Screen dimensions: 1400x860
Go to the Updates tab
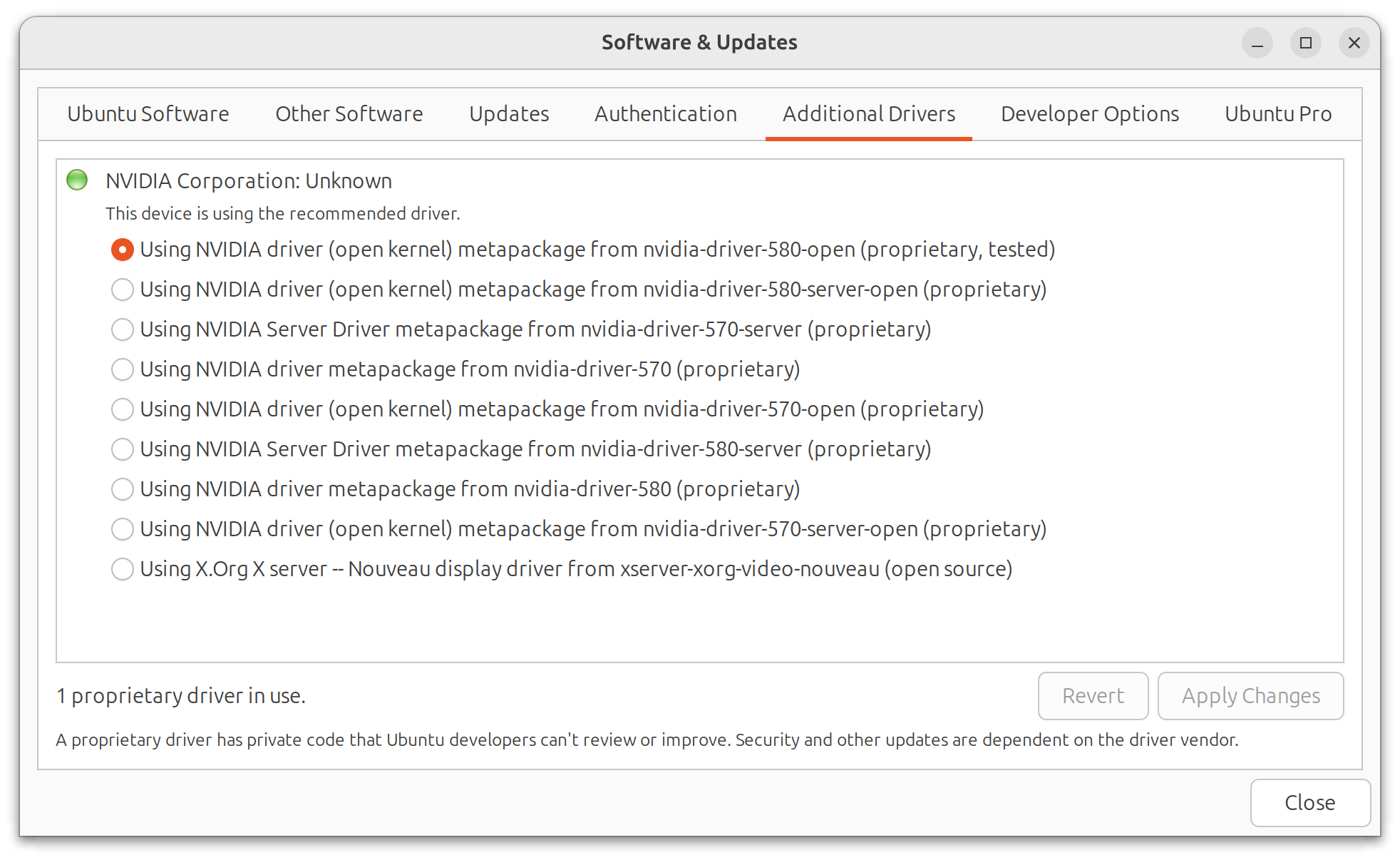tap(508, 113)
